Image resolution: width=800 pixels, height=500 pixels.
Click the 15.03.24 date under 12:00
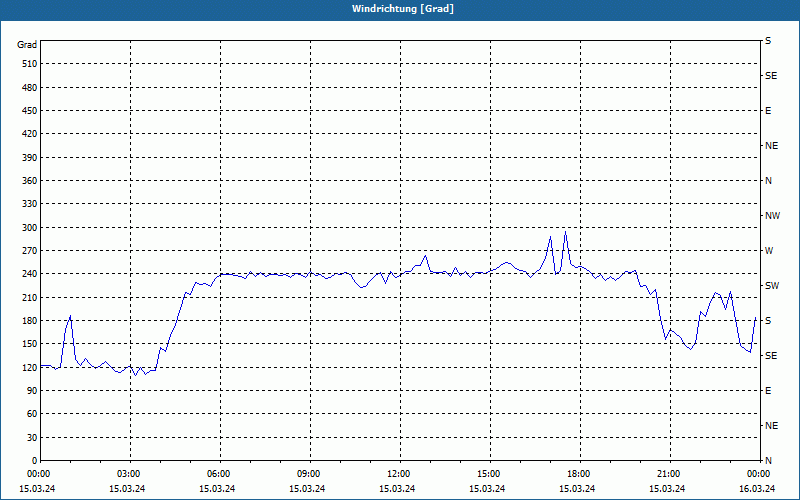[397, 489]
